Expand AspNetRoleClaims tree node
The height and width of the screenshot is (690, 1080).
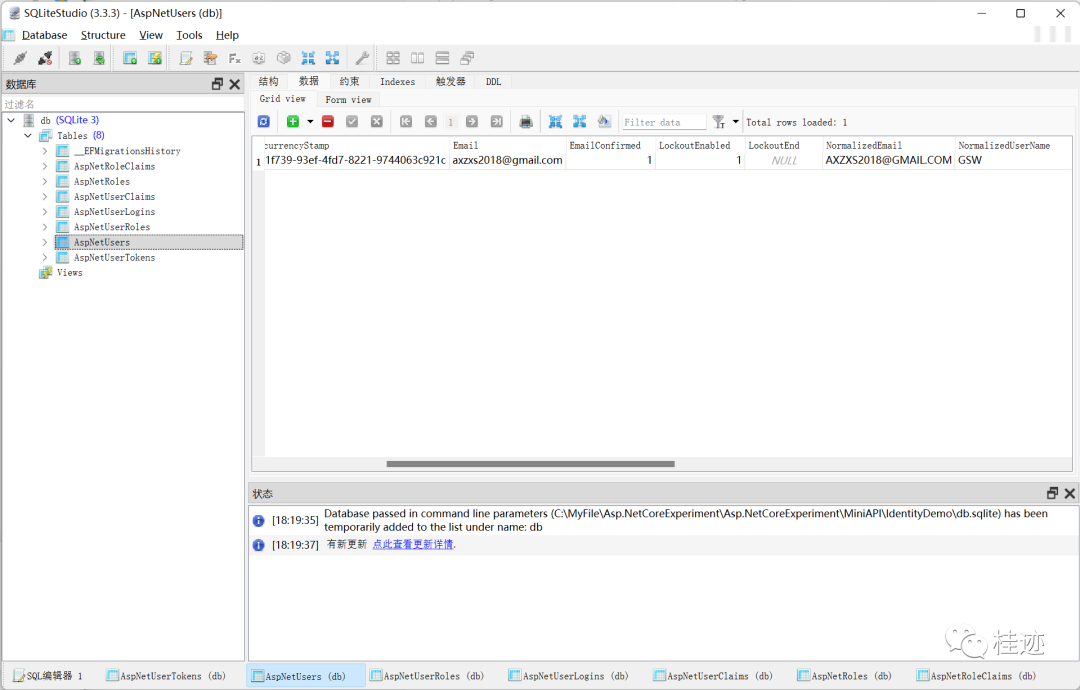pos(45,166)
